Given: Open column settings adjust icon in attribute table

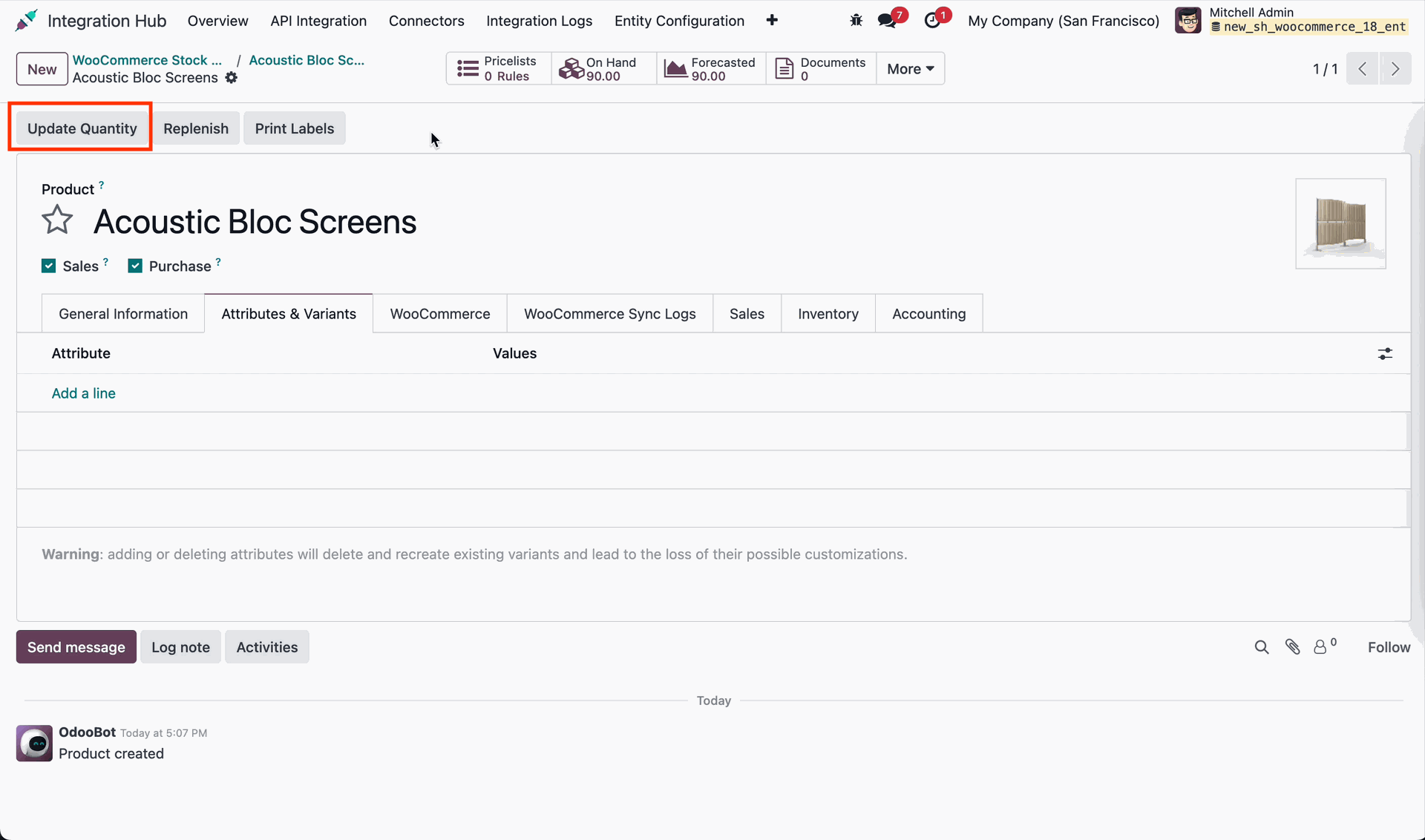Looking at the screenshot, I should pyautogui.click(x=1385, y=354).
